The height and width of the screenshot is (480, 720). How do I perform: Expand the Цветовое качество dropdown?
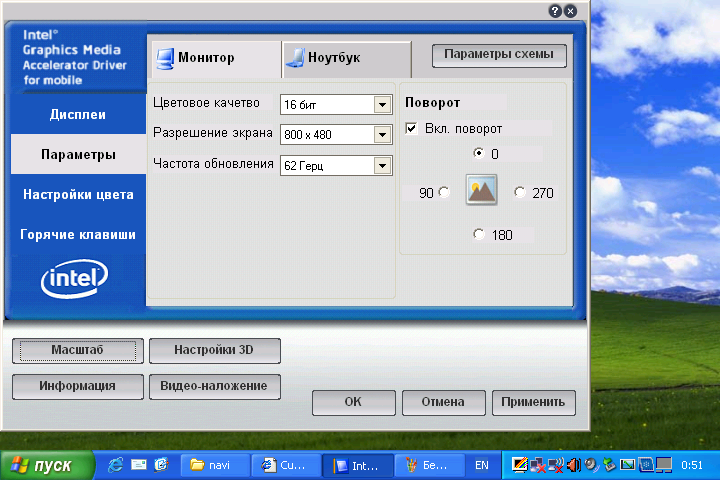pos(382,105)
